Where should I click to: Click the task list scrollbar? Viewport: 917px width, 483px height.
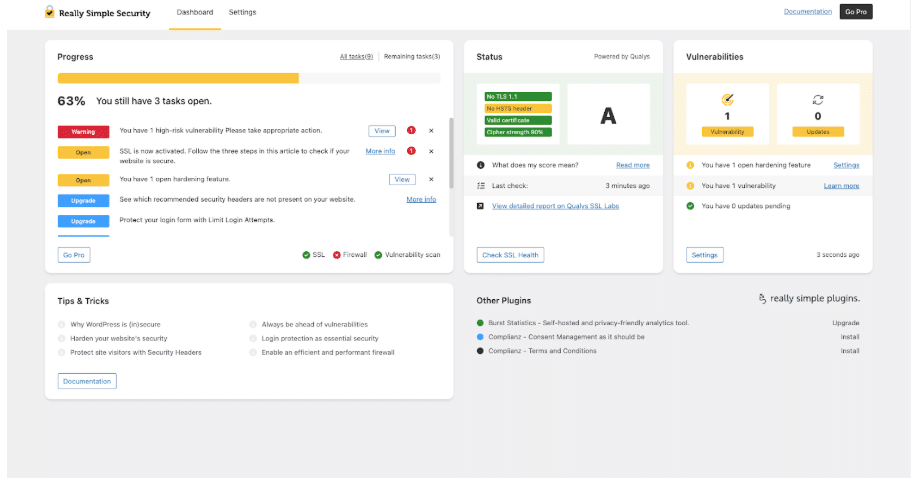(x=451, y=153)
